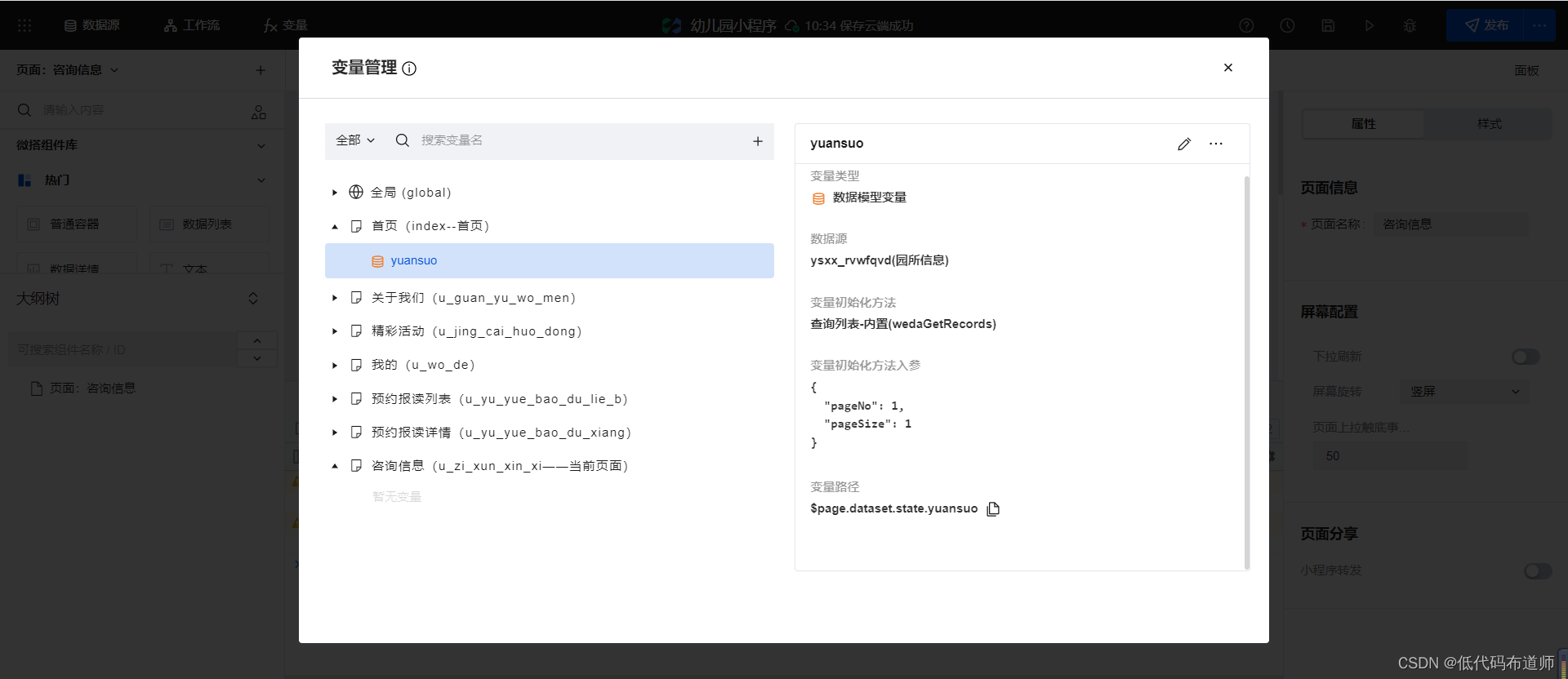
Task: Click the previous match up arrow
Action: [257, 340]
